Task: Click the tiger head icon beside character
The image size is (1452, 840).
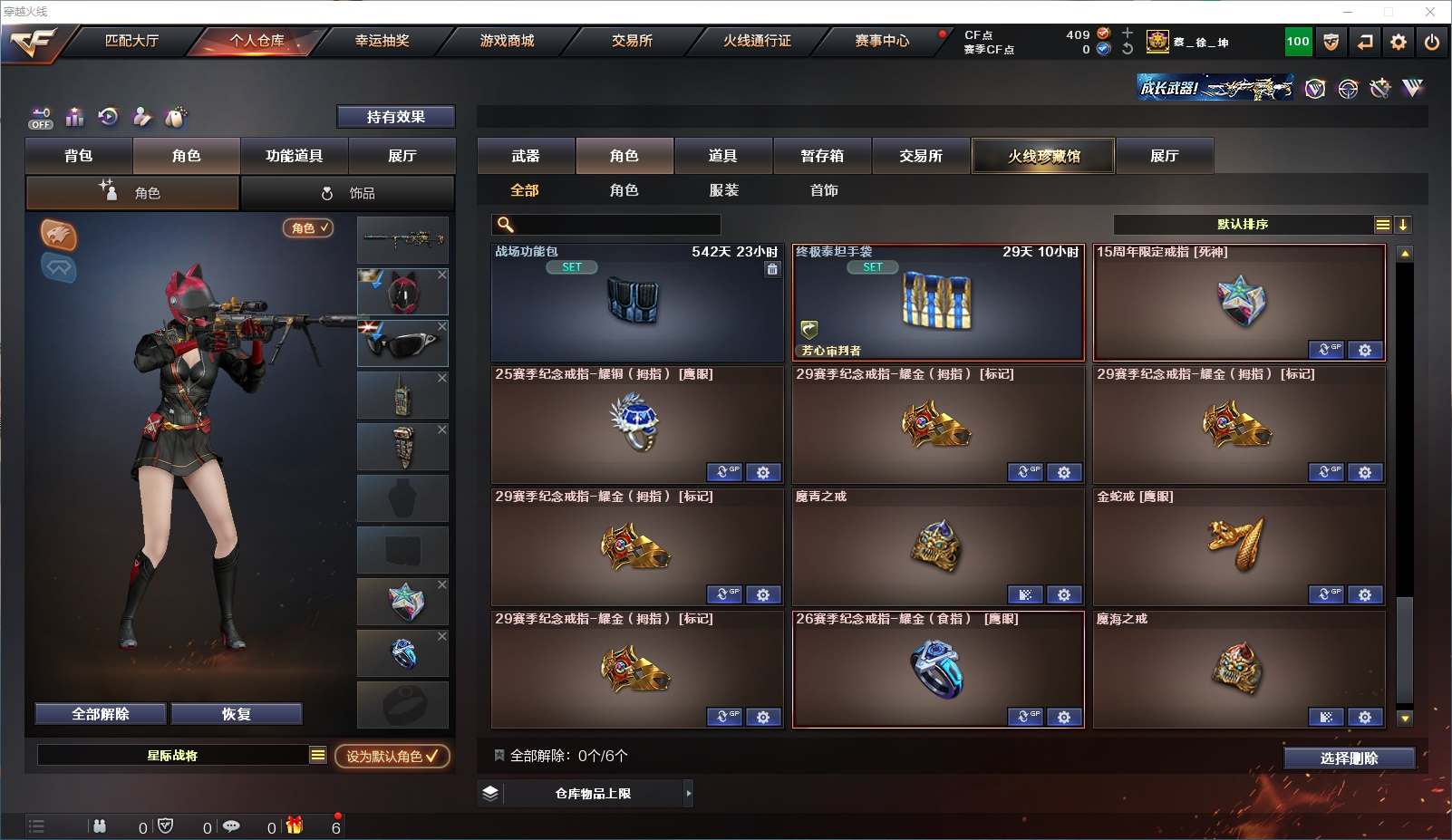Action: (x=58, y=235)
